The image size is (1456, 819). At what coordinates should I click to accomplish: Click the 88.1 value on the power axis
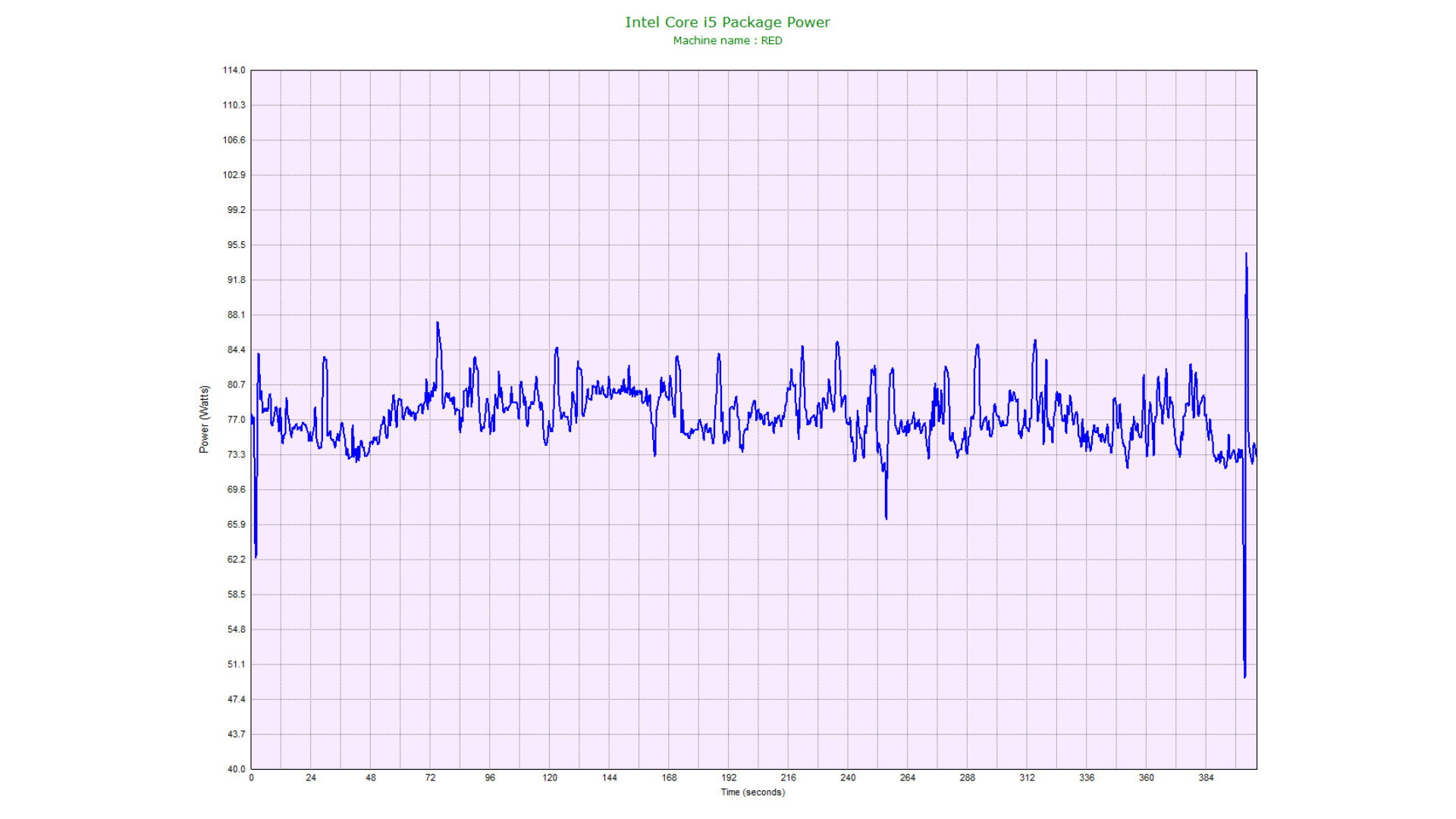[x=237, y=315]
